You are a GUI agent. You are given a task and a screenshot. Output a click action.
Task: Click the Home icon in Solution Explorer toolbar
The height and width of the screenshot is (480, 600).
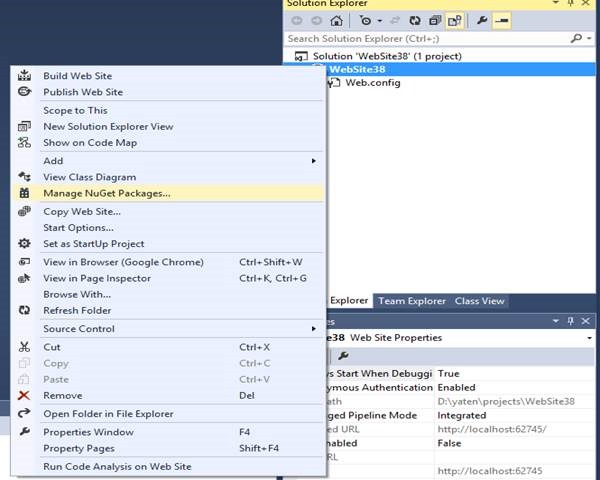click(336, 21)
